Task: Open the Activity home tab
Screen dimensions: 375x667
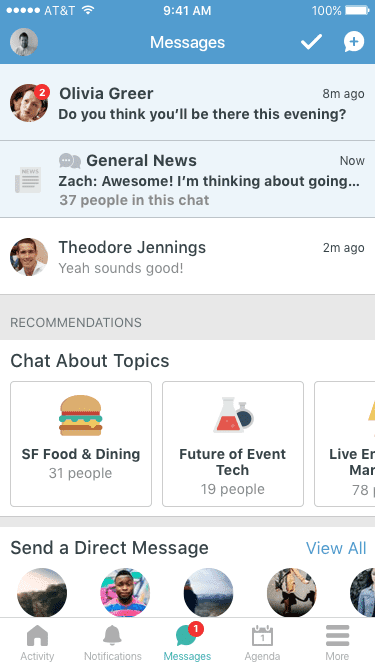Action: [37, 643]
